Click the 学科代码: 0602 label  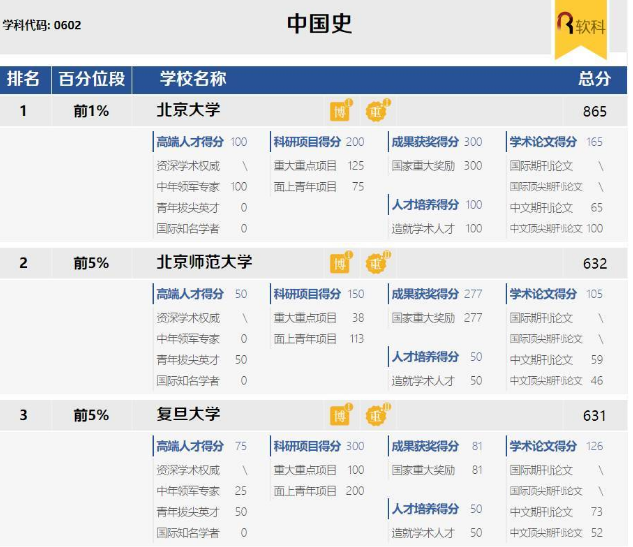pyautogui.click(x=42, y=25)
